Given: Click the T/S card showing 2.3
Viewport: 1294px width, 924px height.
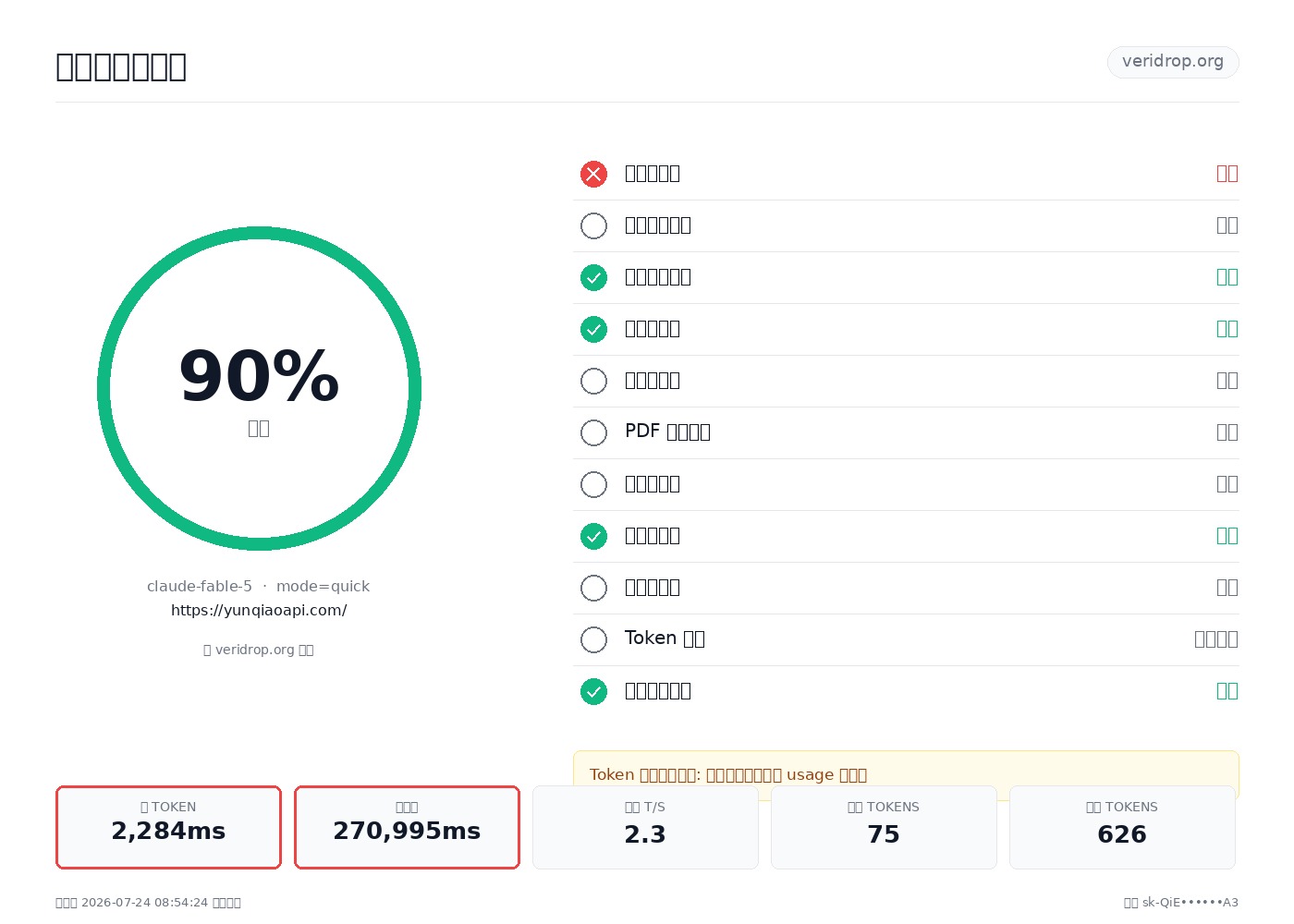Looking at the screenshot, I should pyautogui.click(x=645, y=827).
